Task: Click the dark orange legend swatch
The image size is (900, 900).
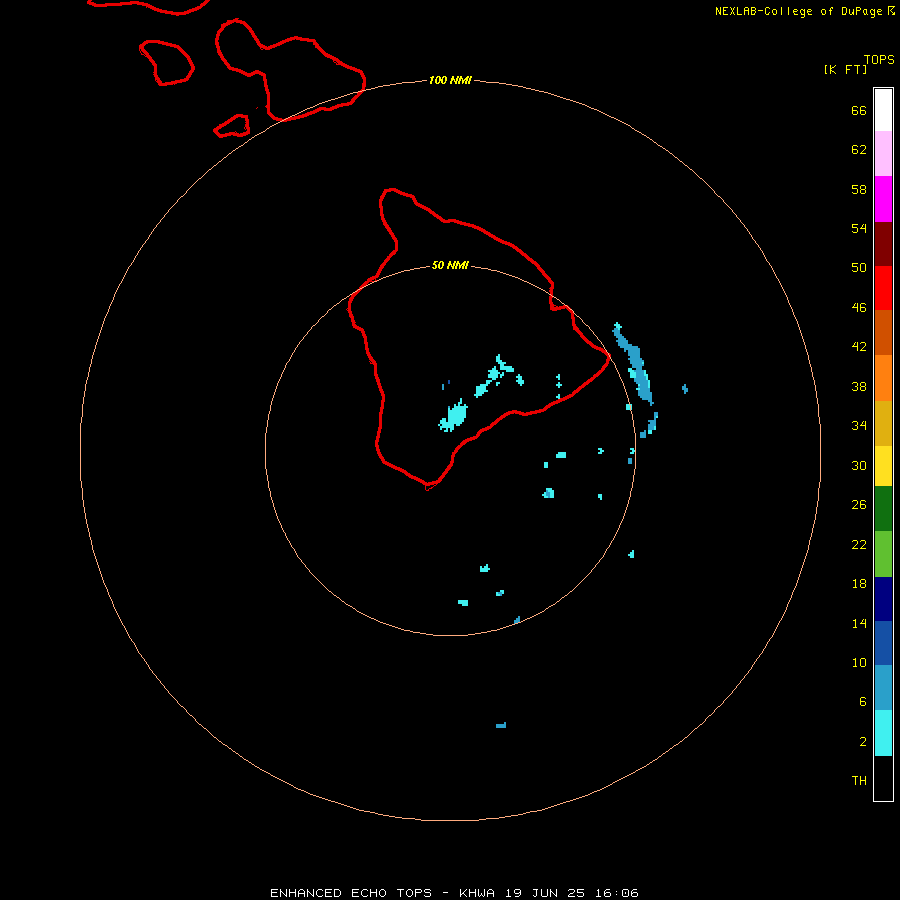Action: (x=883, y=332)
